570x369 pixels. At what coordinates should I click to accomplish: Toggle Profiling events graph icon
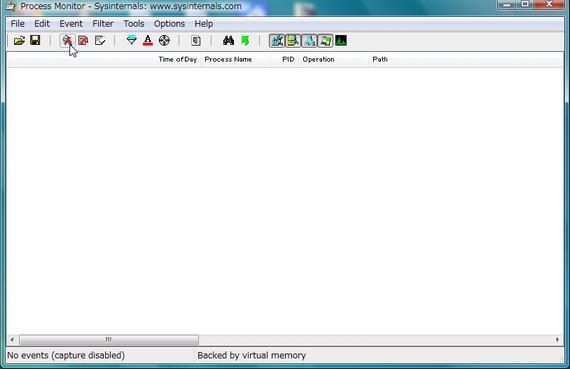pos(341,40)
